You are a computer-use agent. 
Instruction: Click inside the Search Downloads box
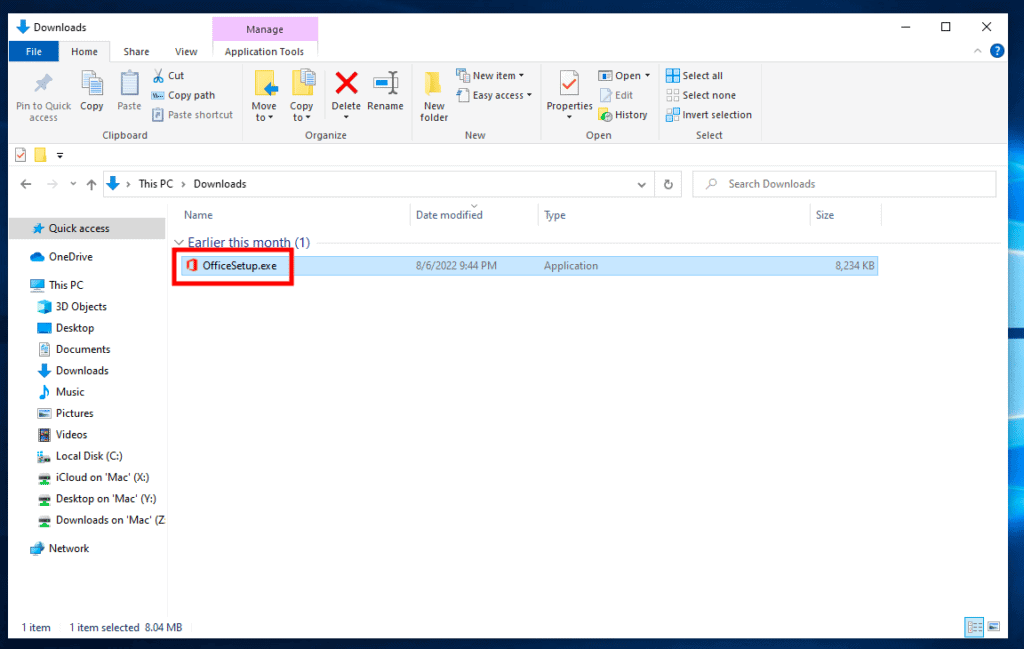844,184
